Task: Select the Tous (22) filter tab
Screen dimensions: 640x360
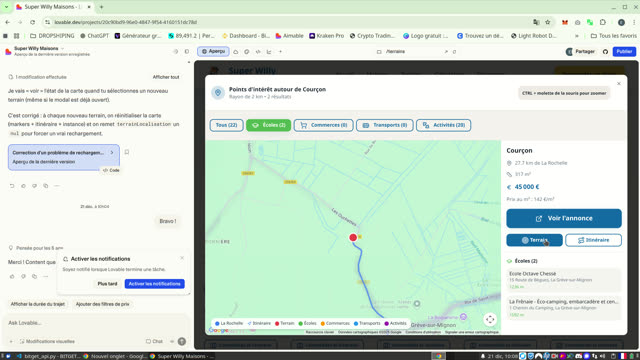Action: pos(227,125)
